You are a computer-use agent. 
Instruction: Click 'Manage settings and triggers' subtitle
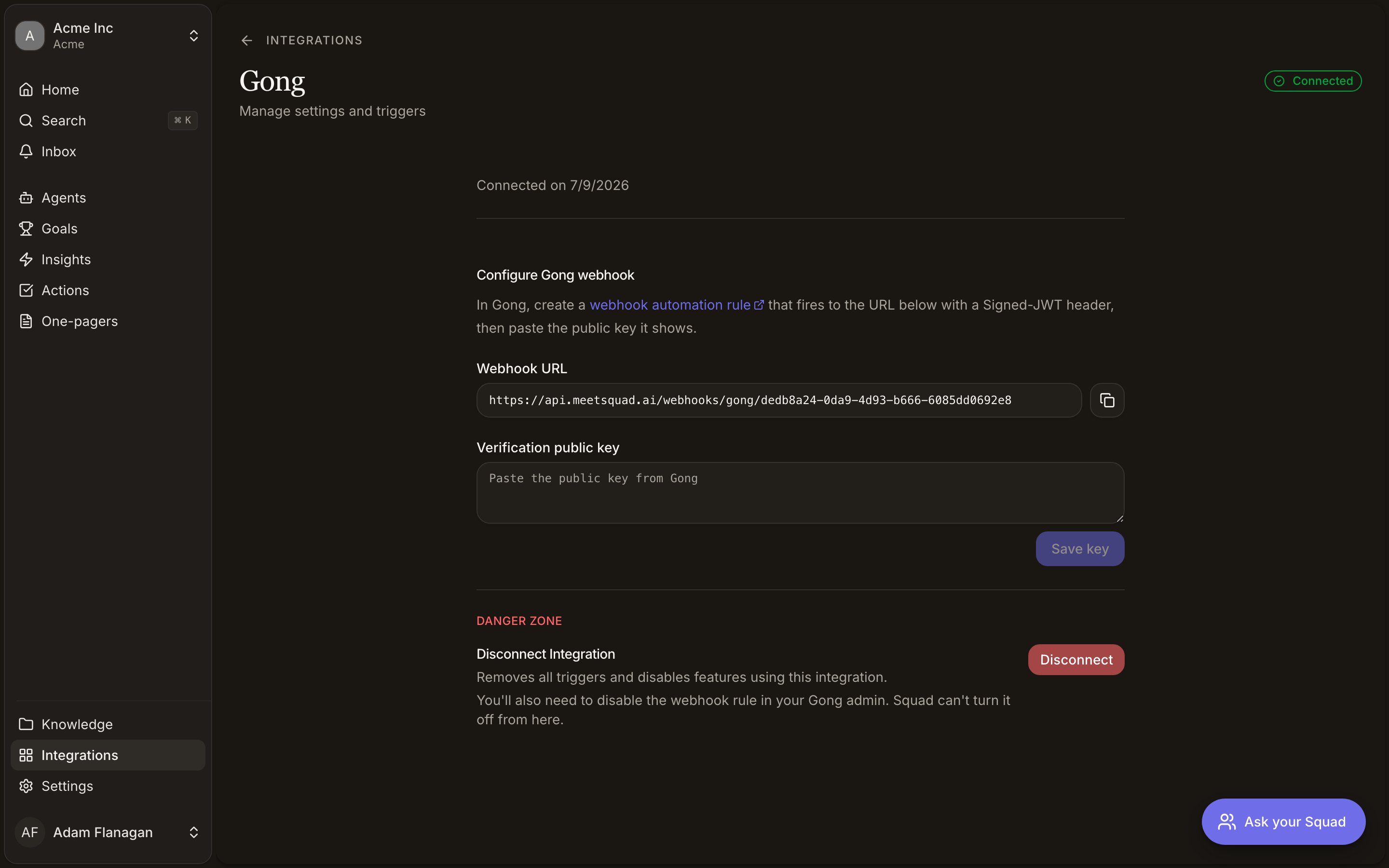click(x=332, y=111)
